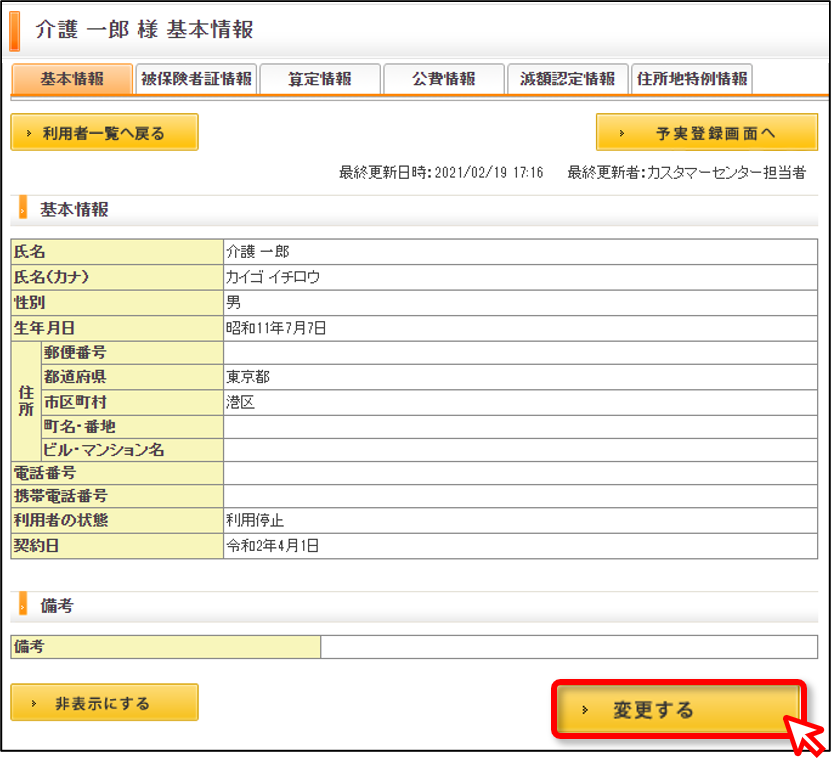The image size is (836, 768).
Task: Select the 公費情報 tab
Action: click(x=444, y=79)
